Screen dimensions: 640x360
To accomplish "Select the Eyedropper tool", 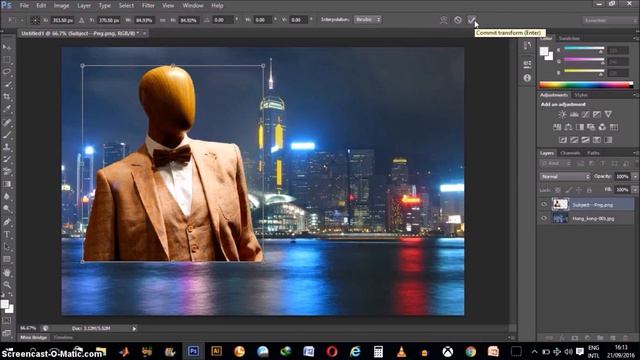I will click(7, 109).
